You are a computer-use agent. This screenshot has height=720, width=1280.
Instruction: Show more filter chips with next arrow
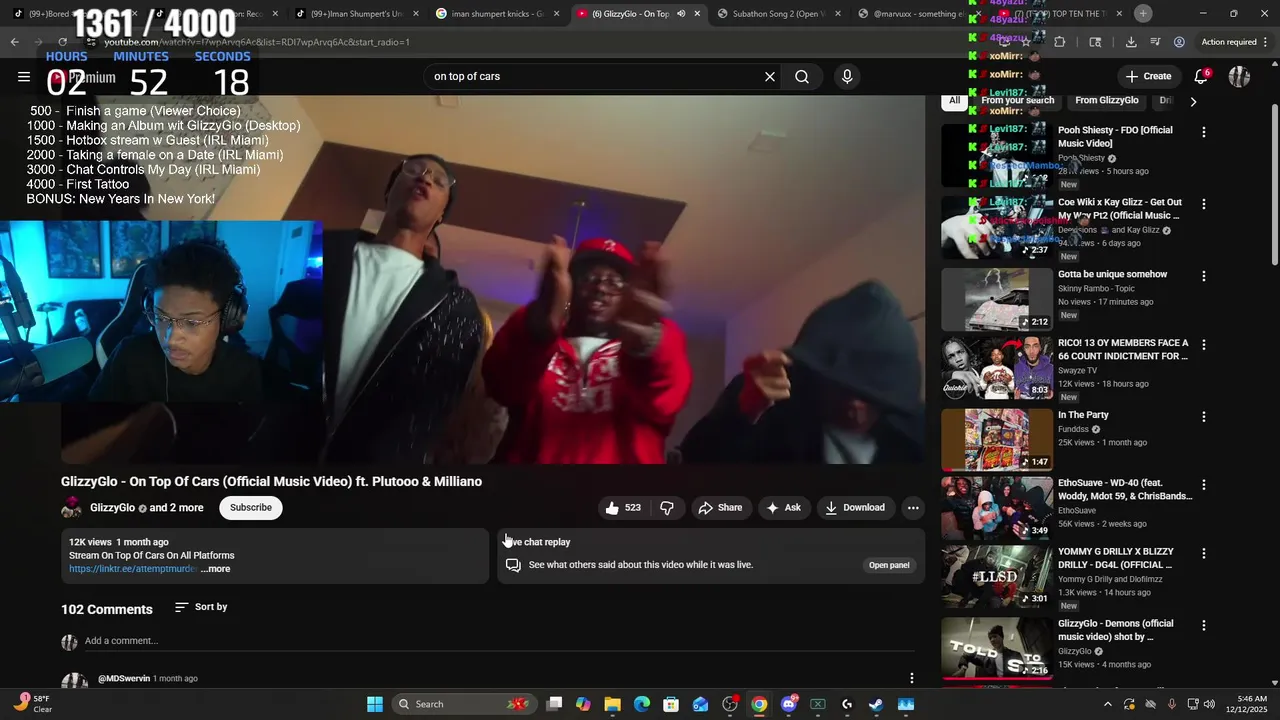point(1192,101)
